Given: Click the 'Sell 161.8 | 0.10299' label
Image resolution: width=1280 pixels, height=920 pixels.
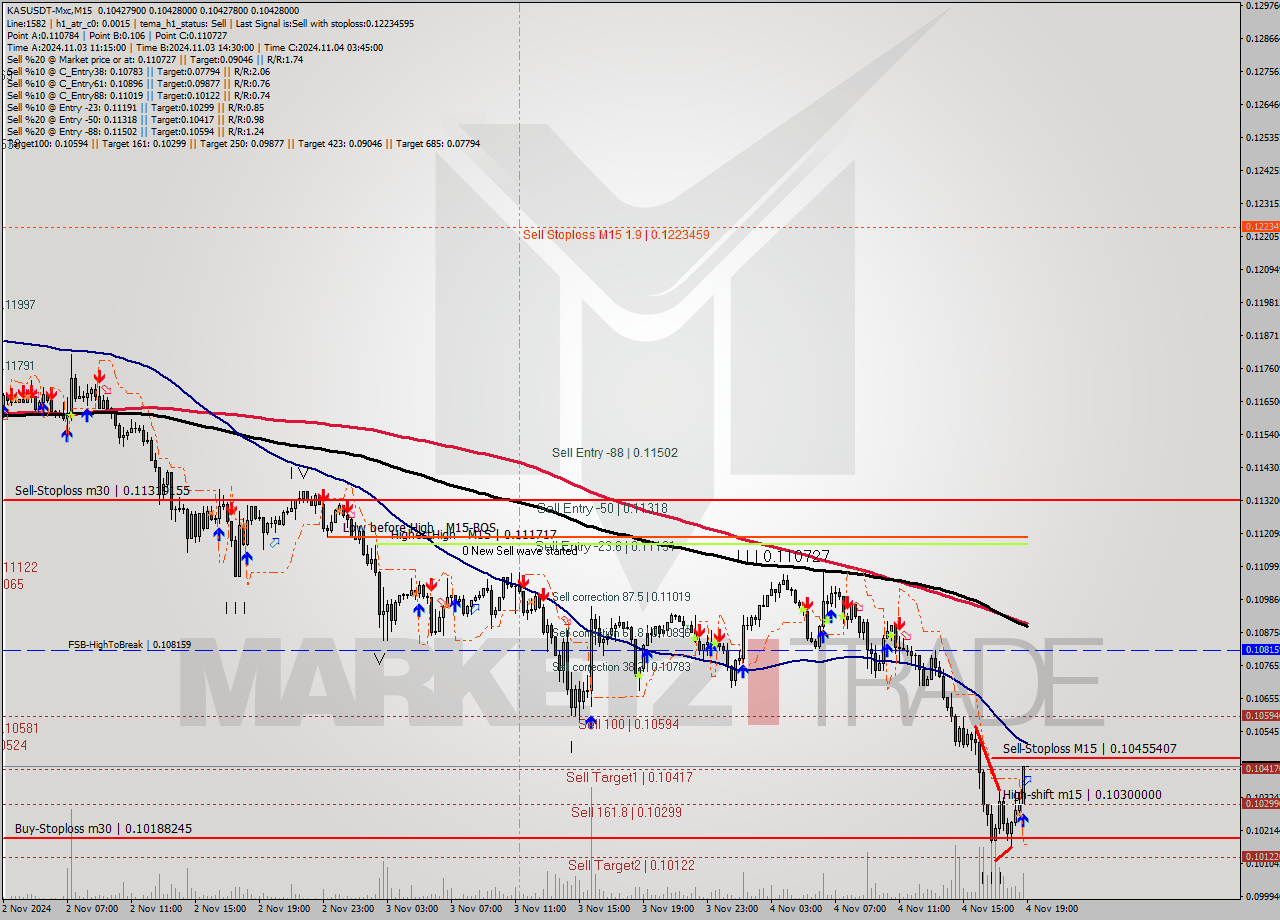Looking at the screenshot, I should coord(626,813).
